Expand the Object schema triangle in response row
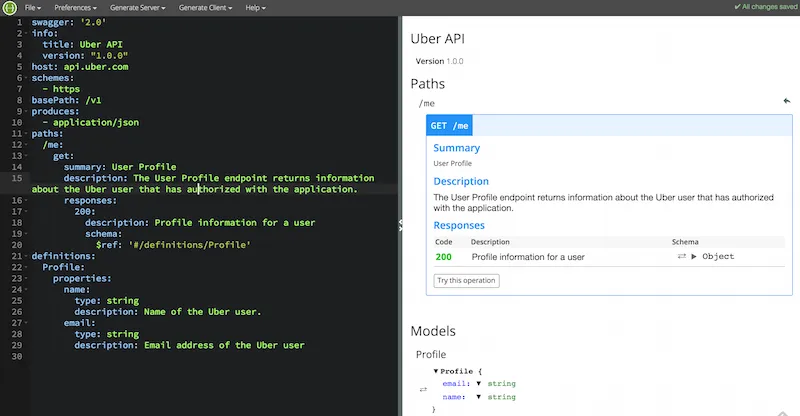This screenshot has width=800, height=416. coord(694,256)
